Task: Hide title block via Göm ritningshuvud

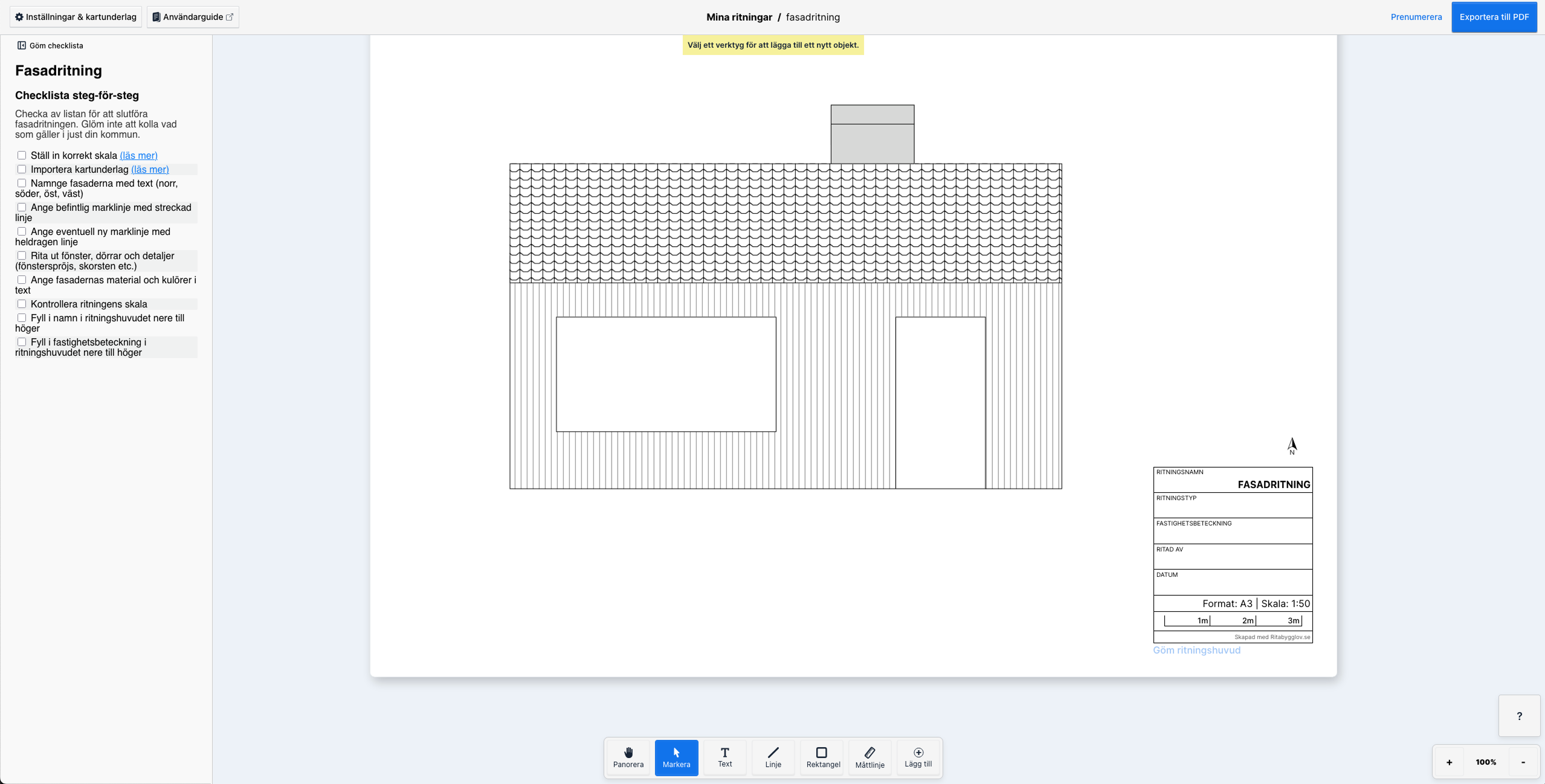Action: coord(1196,650)
